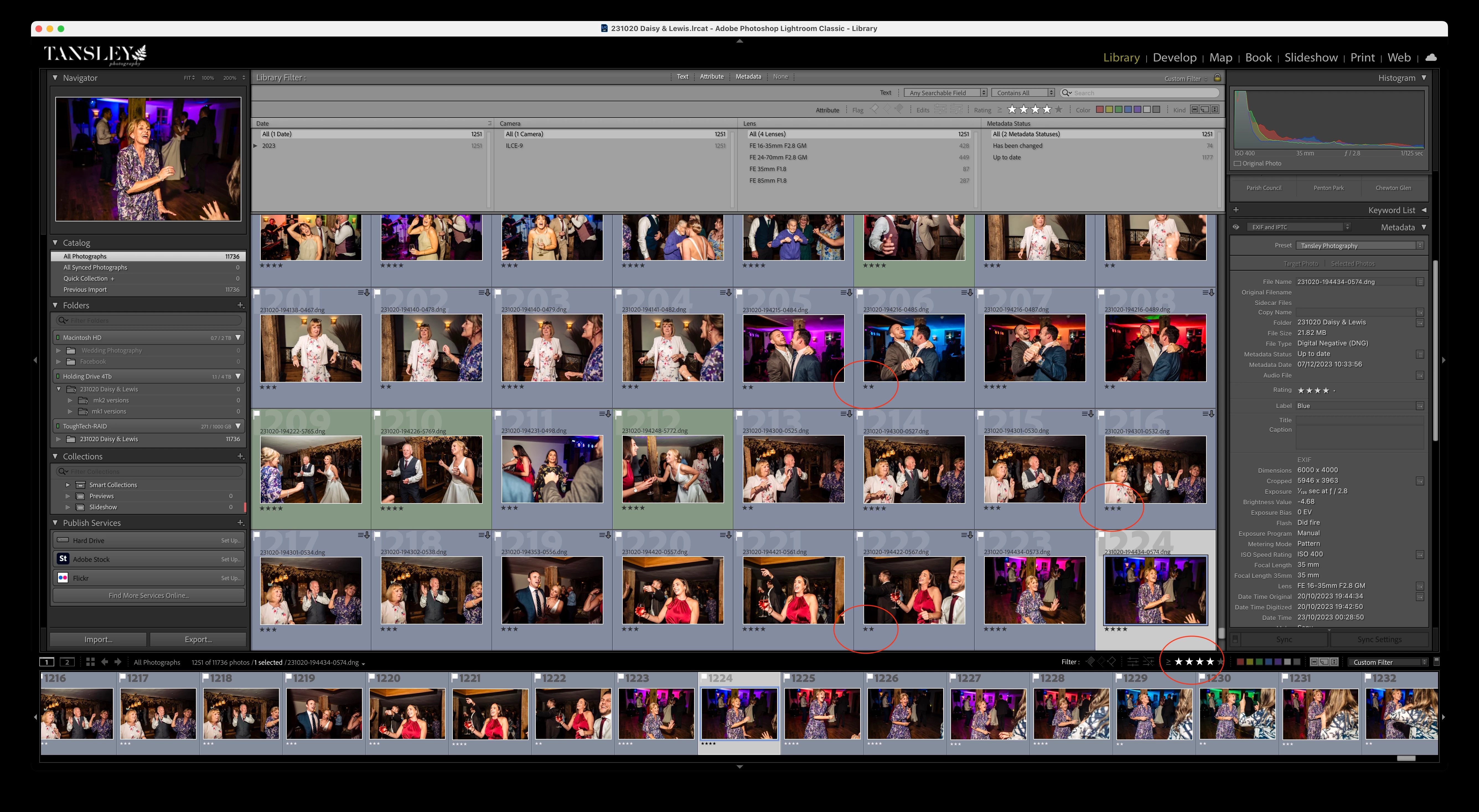Add new collection with plus icon
Screen dimensions: 1479x812
[240, 457]
